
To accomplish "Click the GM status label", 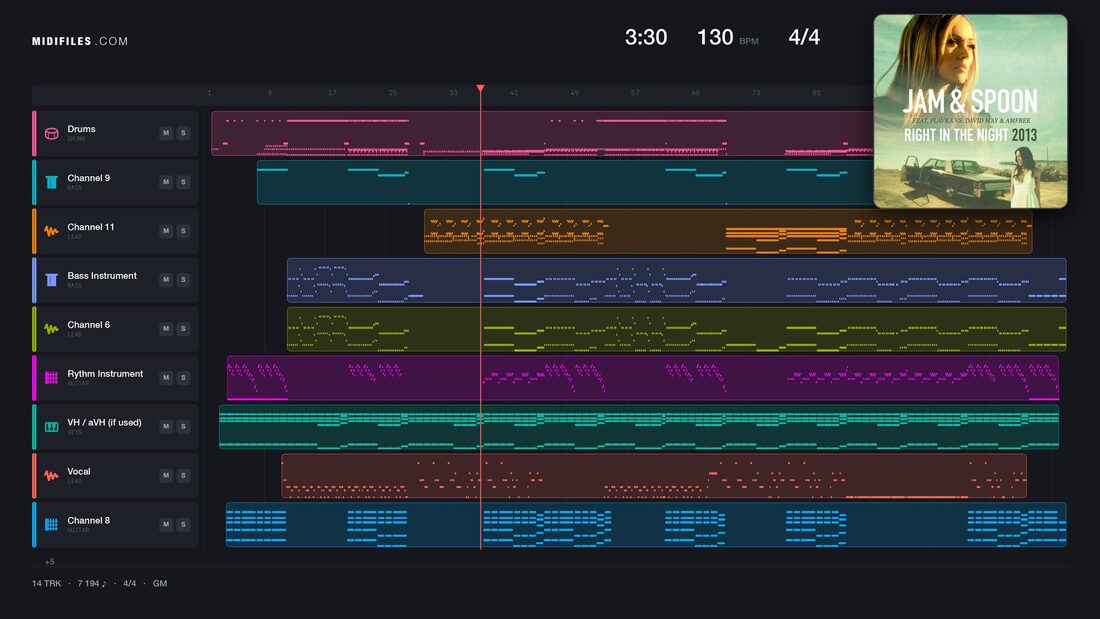I will [x=160, y=583].
